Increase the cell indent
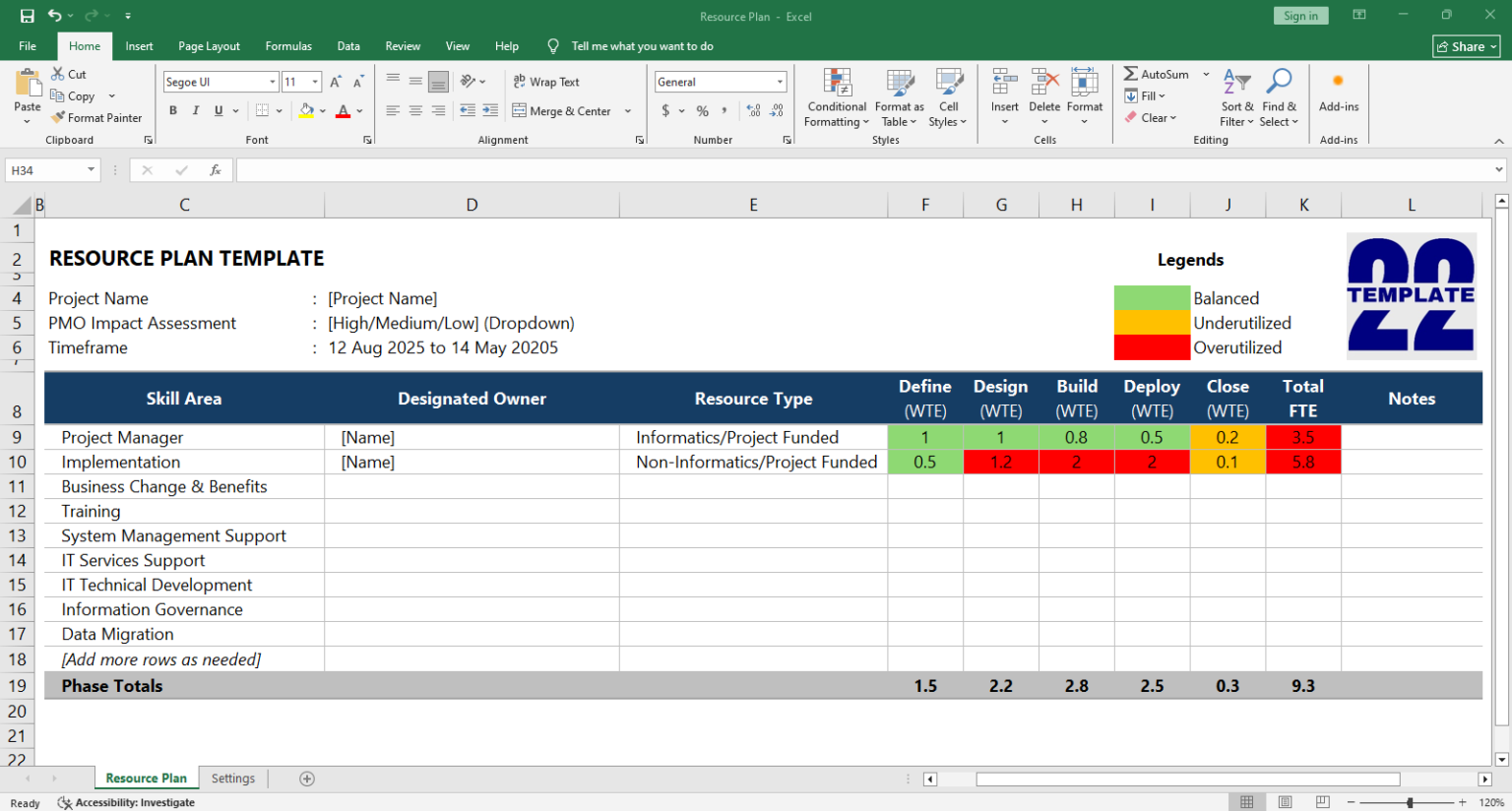1512x811 pixels. pyautogui.click(x=490, y=111)
